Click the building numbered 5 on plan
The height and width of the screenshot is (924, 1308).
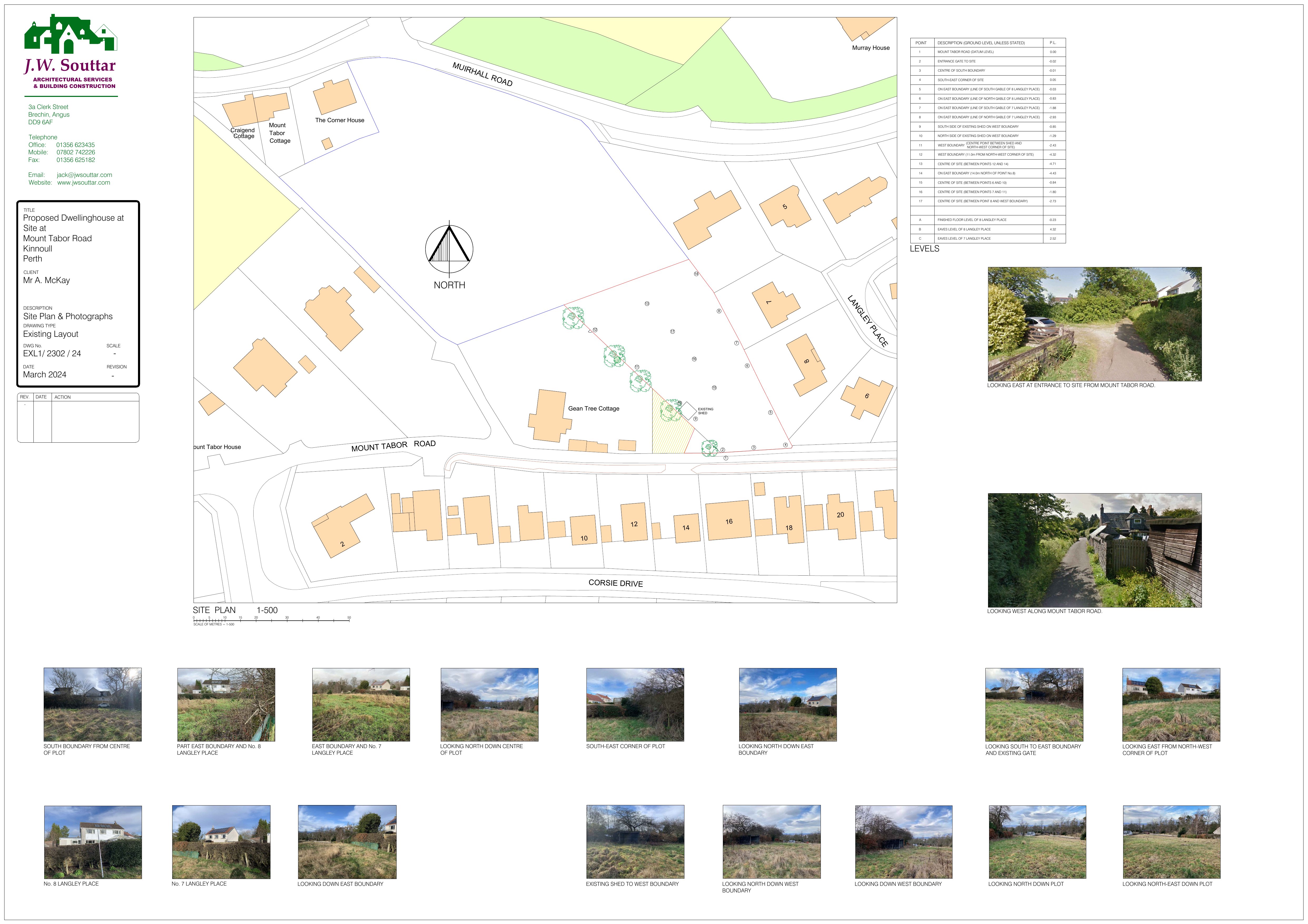pos(784,207)
